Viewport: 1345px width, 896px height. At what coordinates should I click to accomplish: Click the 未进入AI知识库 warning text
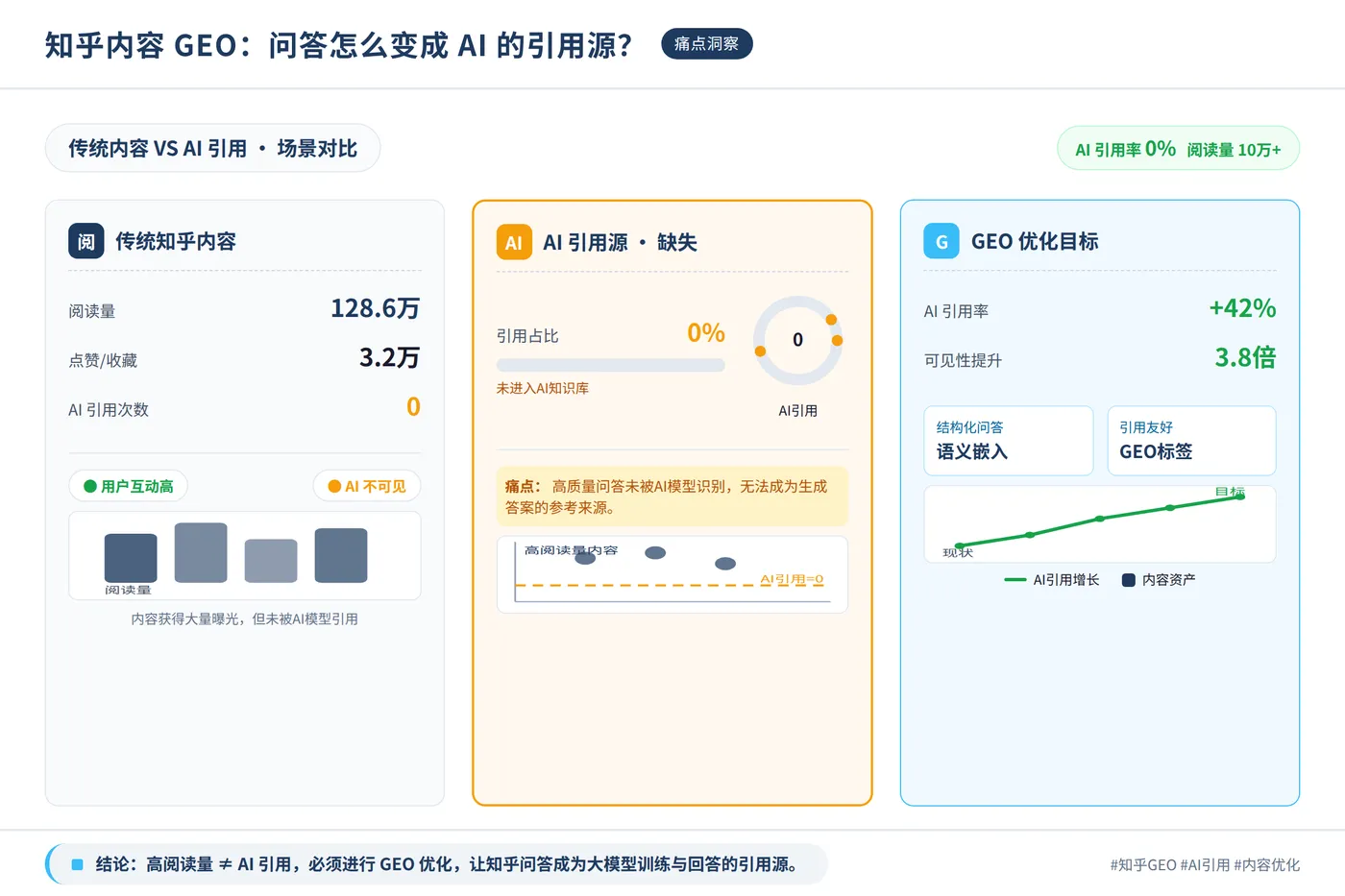543,388
